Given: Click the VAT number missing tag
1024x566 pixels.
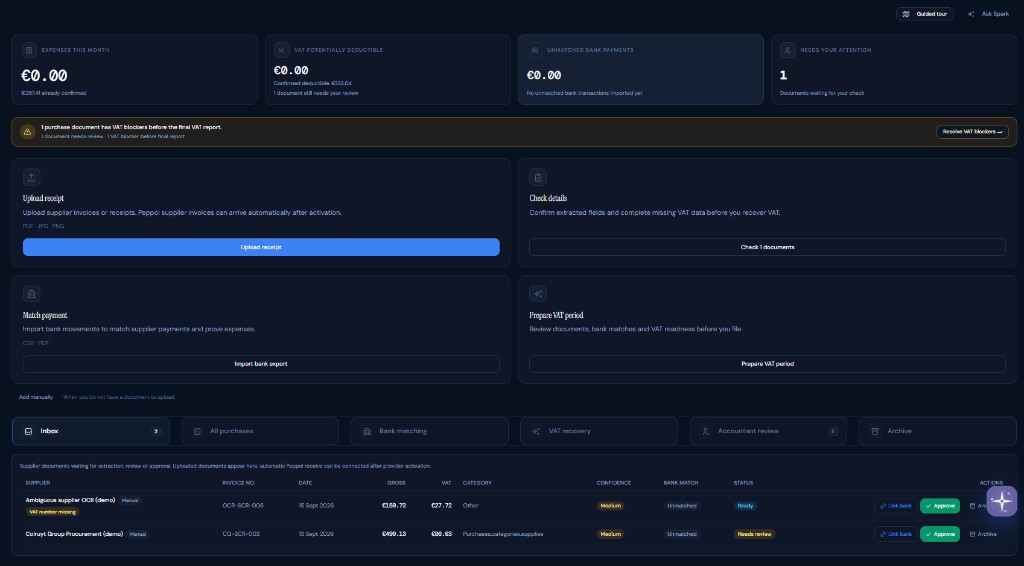Looking at the screenshot, I should tap(52, 512).
